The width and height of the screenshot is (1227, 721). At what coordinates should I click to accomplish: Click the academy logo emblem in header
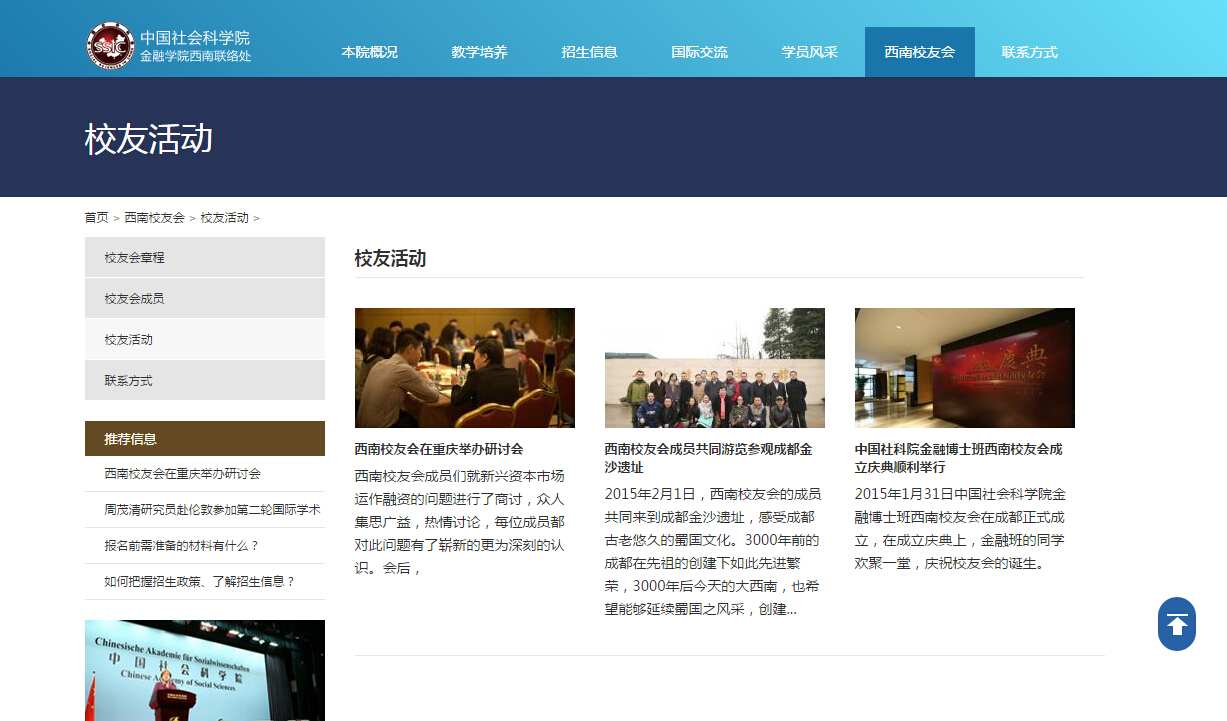pyautogui.click(x=109, y=46)
